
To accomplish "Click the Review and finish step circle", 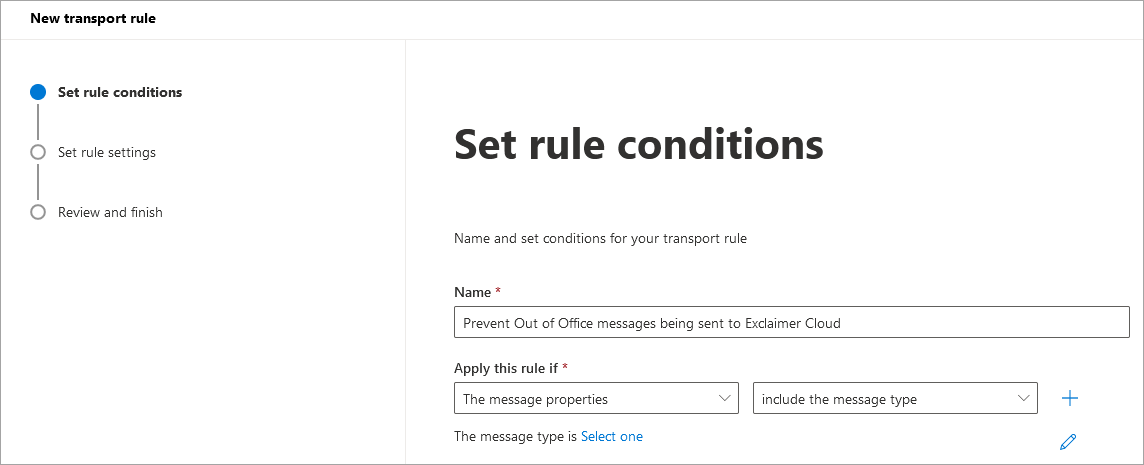I will tap(38, 212).
